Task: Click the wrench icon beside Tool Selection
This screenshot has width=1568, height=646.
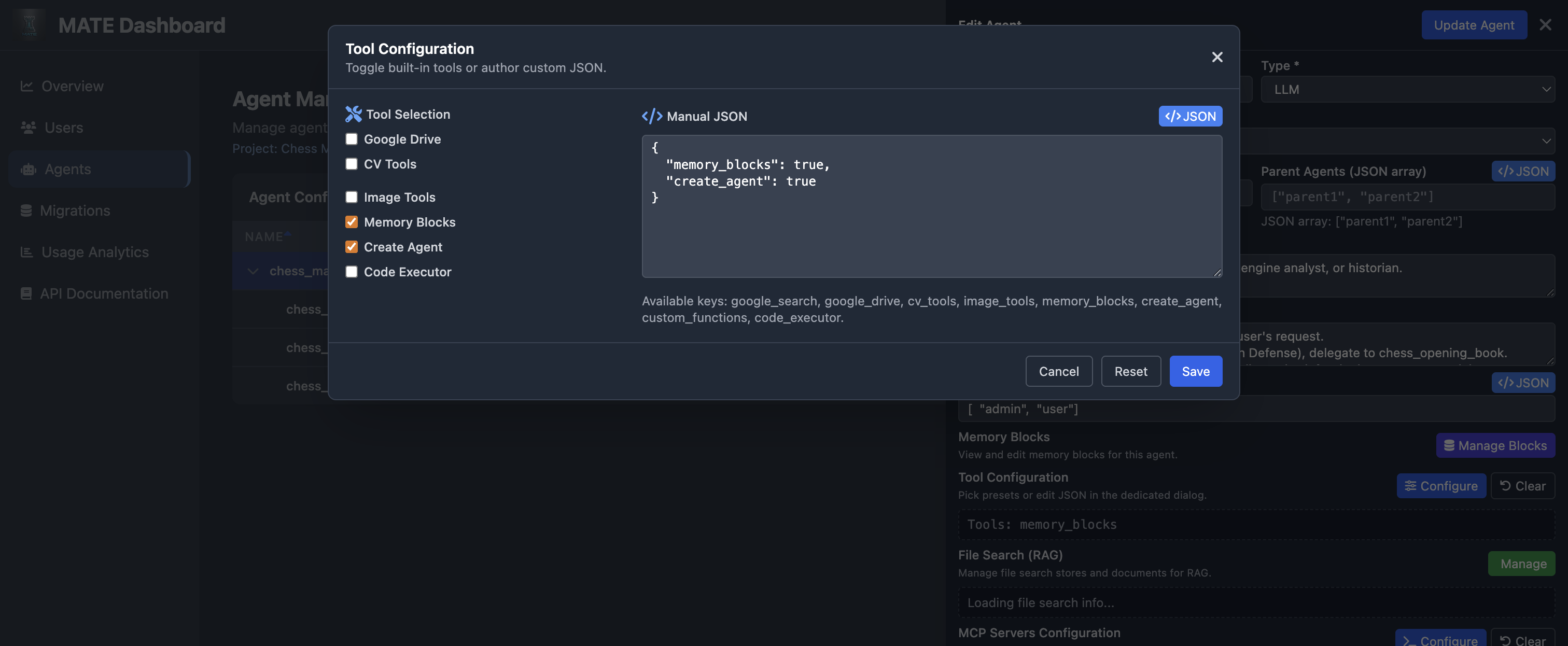Action: point(353,114)
